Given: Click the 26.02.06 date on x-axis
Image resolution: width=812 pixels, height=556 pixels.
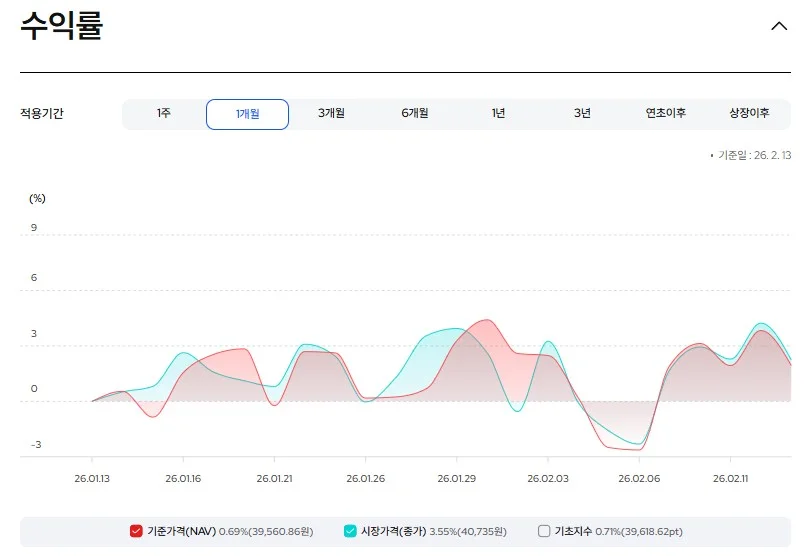Looking at the screenshot, I should pyautogui.click(x=639, y=479).
